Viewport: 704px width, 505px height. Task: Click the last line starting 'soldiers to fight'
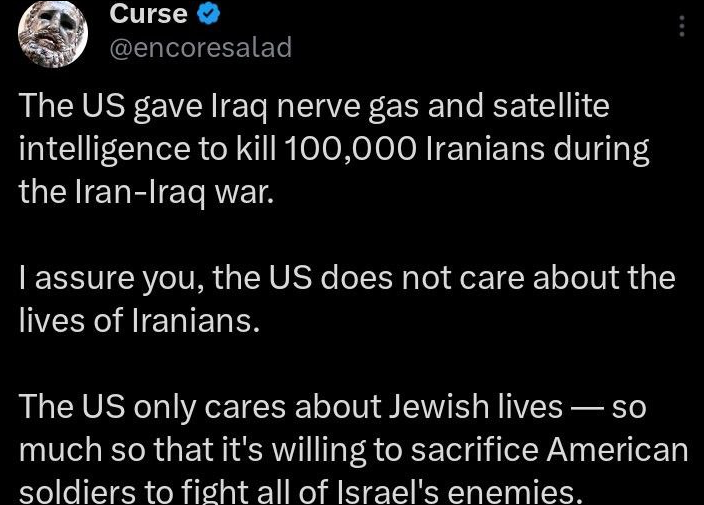[x=300, y=490]
